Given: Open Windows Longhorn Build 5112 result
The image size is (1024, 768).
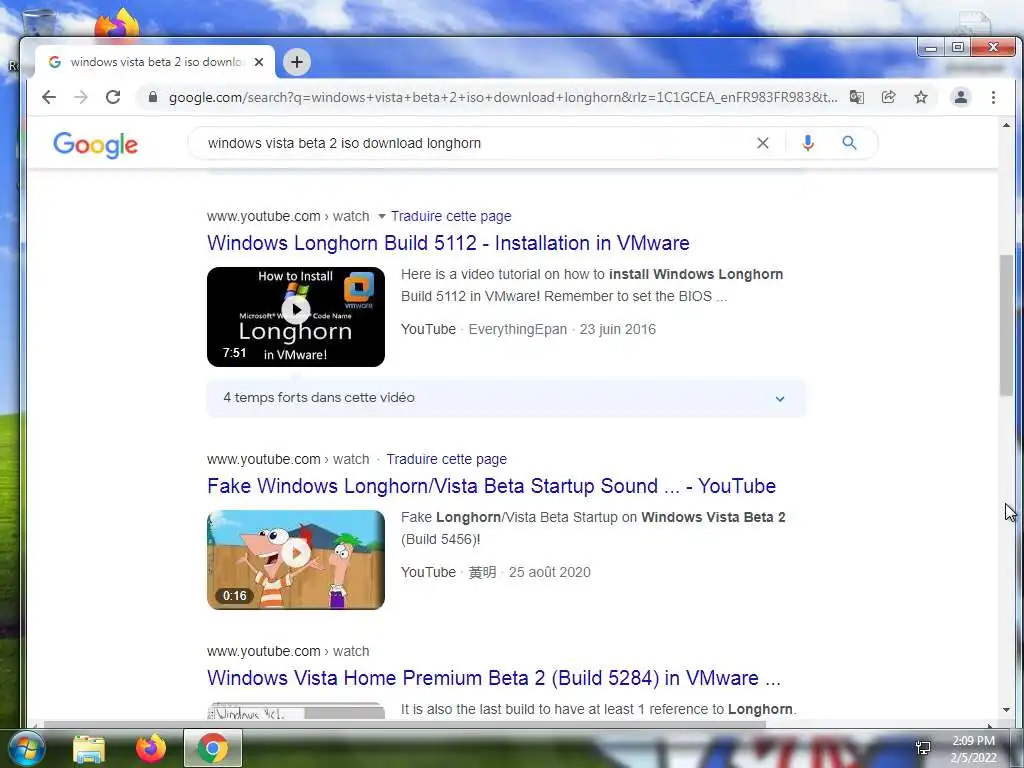Looking at the screenshot, I should click(448, 243).
